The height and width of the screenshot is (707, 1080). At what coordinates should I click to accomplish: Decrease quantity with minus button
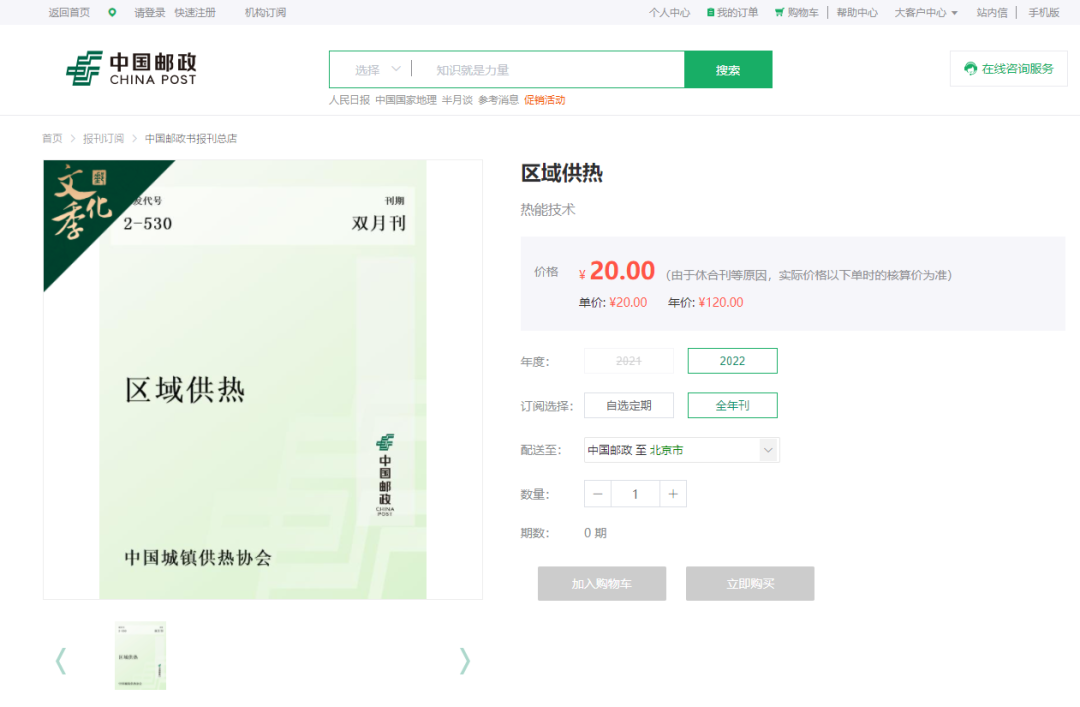tap(598, 494)
